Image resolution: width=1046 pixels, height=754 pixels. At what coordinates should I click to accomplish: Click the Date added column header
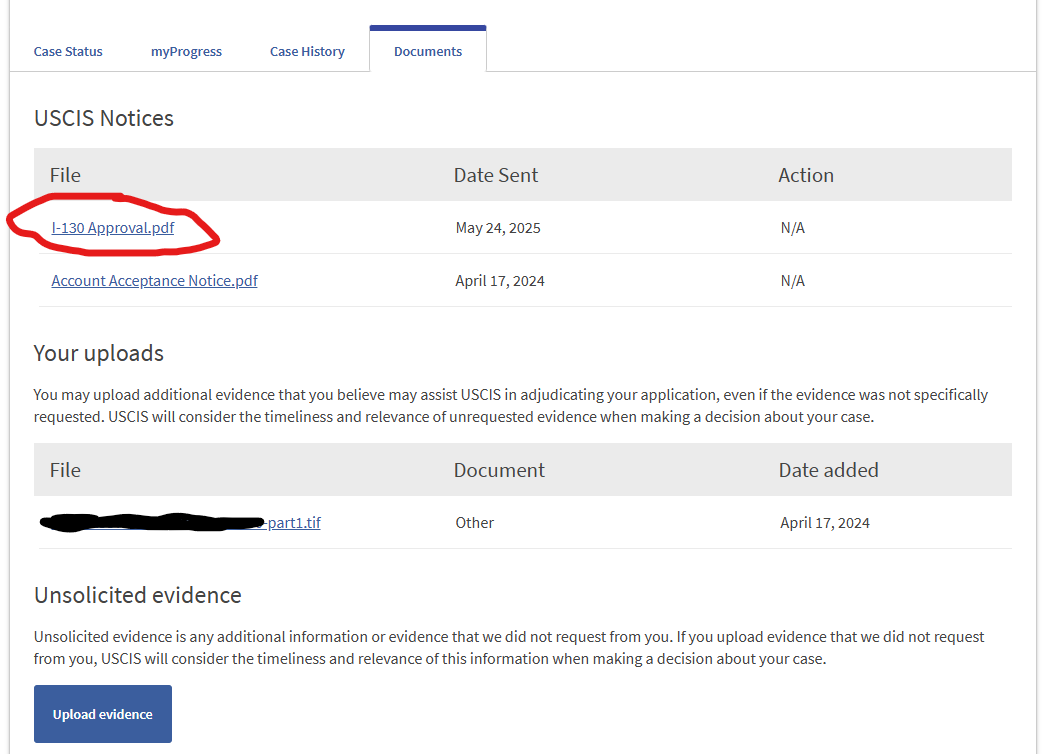(829, 470)
